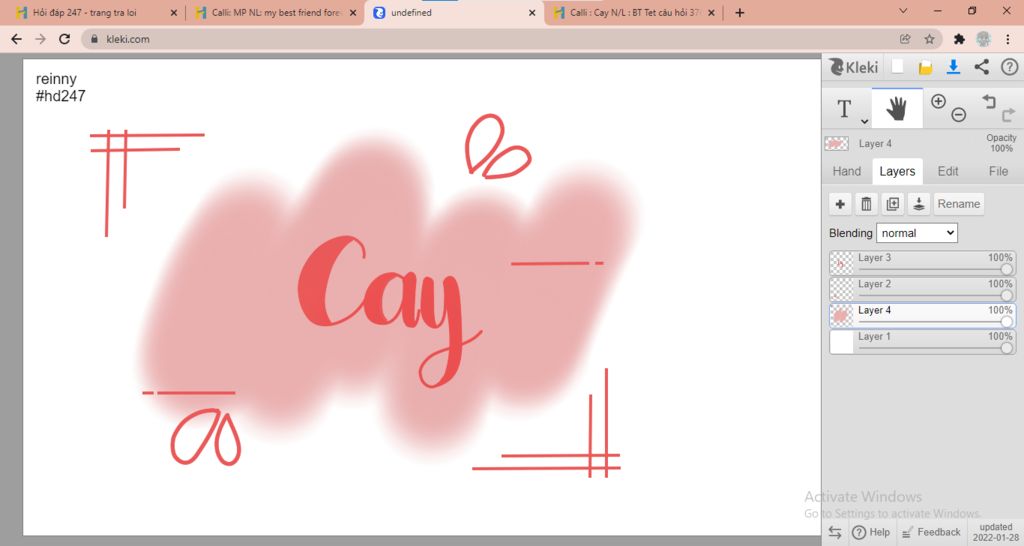The image size is (1024, 546).
Task: Expand the tool chooser arrow next to the Text tool
Action: click(x=864, y=121)
